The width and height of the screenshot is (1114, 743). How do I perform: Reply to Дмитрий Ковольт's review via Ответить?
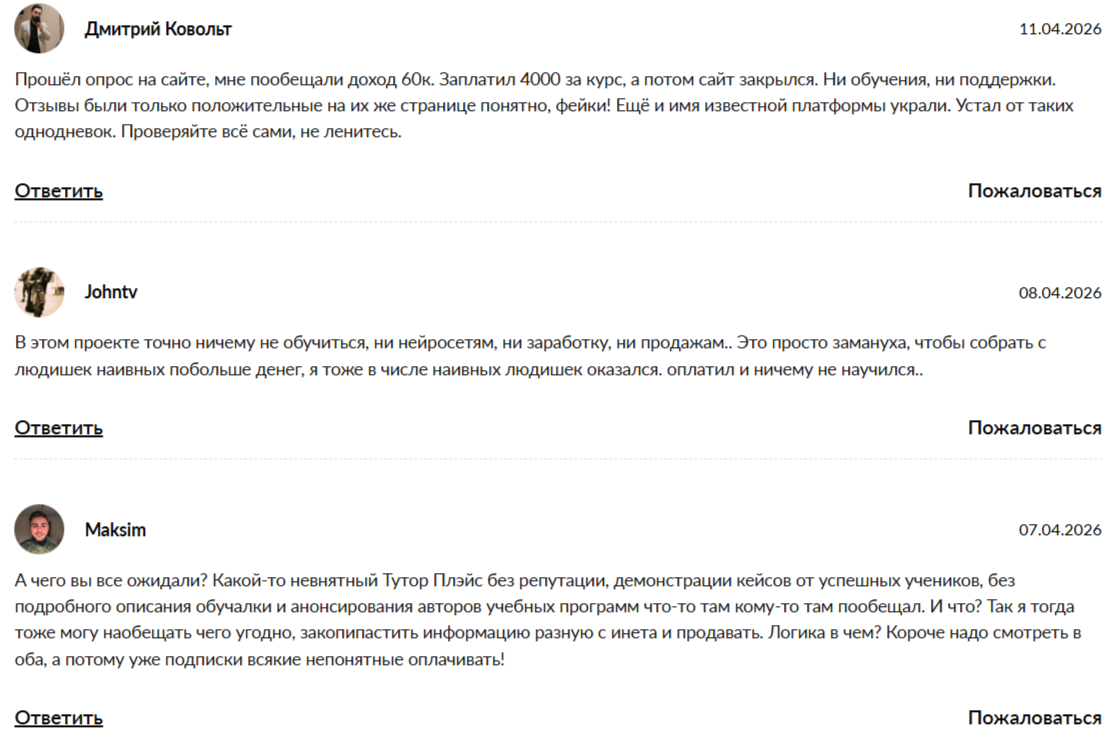click(58, 190)
